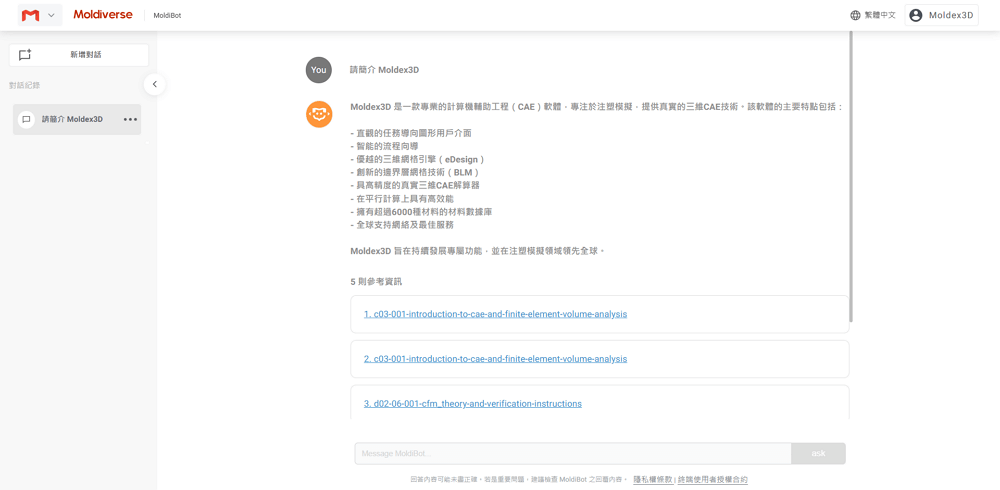Click the bullet 在平行計算上具有高效能

(402, 198)
